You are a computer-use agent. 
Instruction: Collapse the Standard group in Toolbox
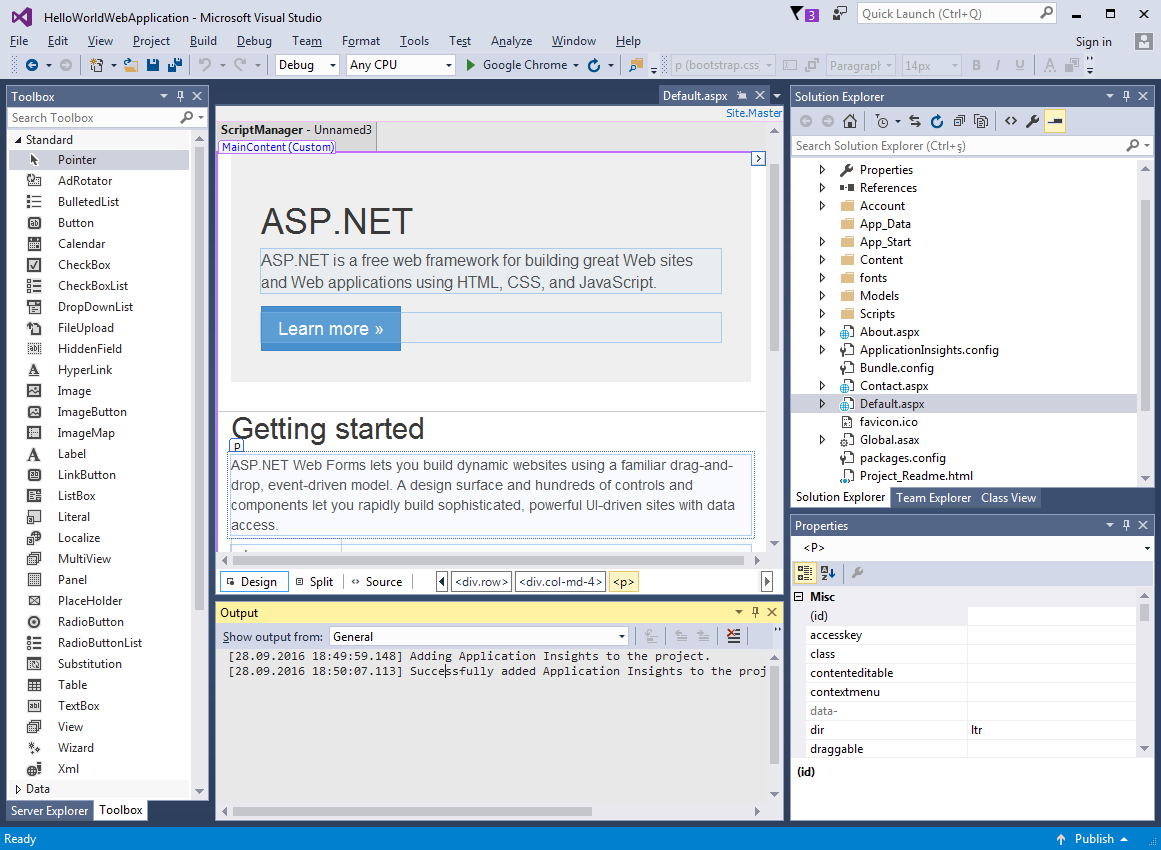tap(18, 140)
